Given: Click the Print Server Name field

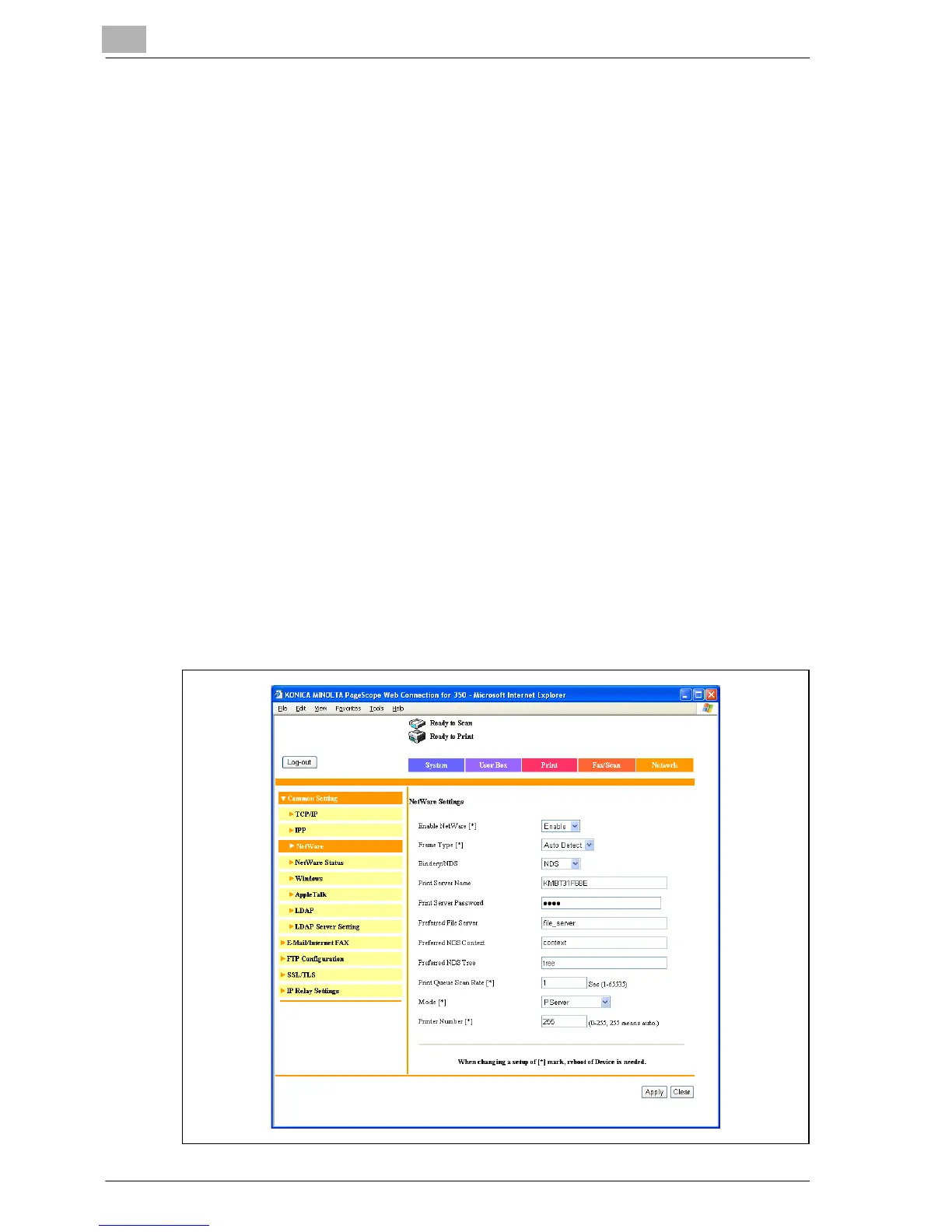Looking at the screenshot, I should 604,883.
